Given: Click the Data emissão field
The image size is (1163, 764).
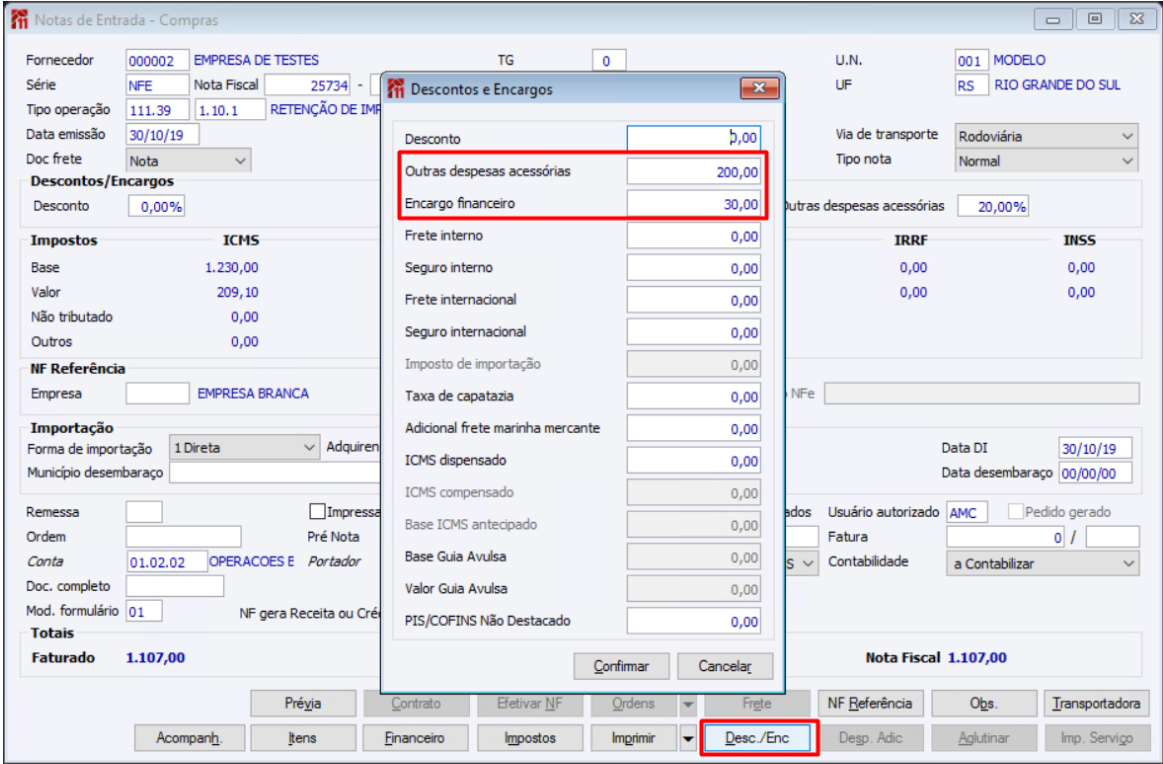Looking at the screenshot, I should click(x=162, y=135).
